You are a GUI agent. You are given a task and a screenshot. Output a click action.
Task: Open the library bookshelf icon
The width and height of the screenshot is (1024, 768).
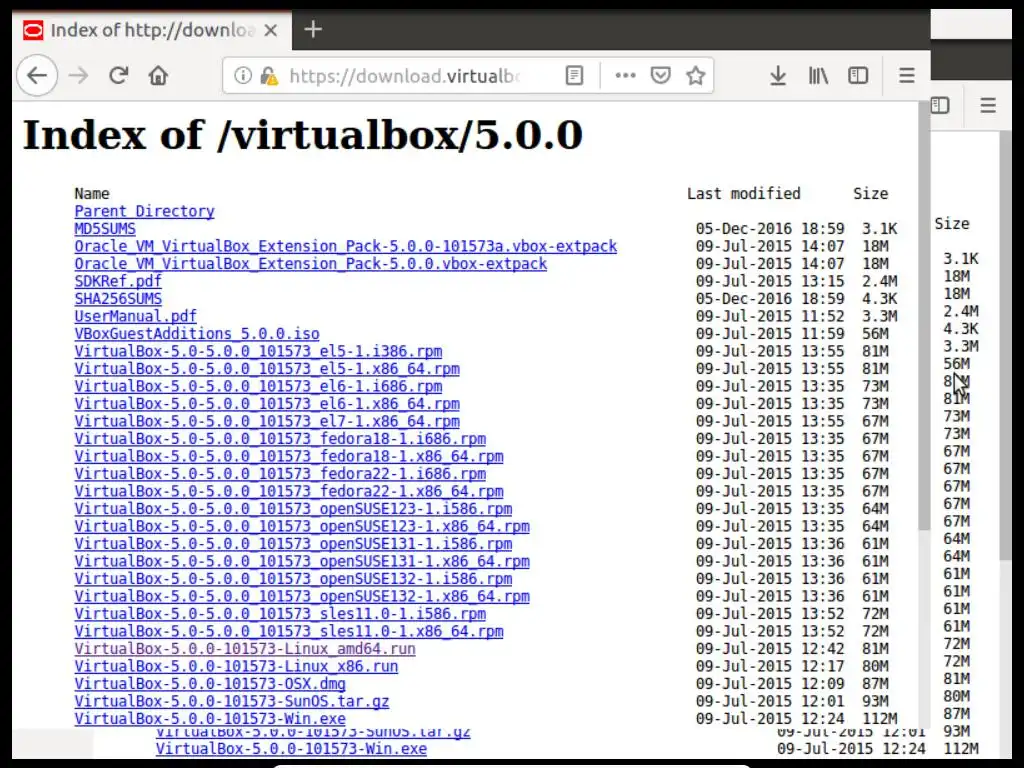pyautogui.click(x=818, y=76)
